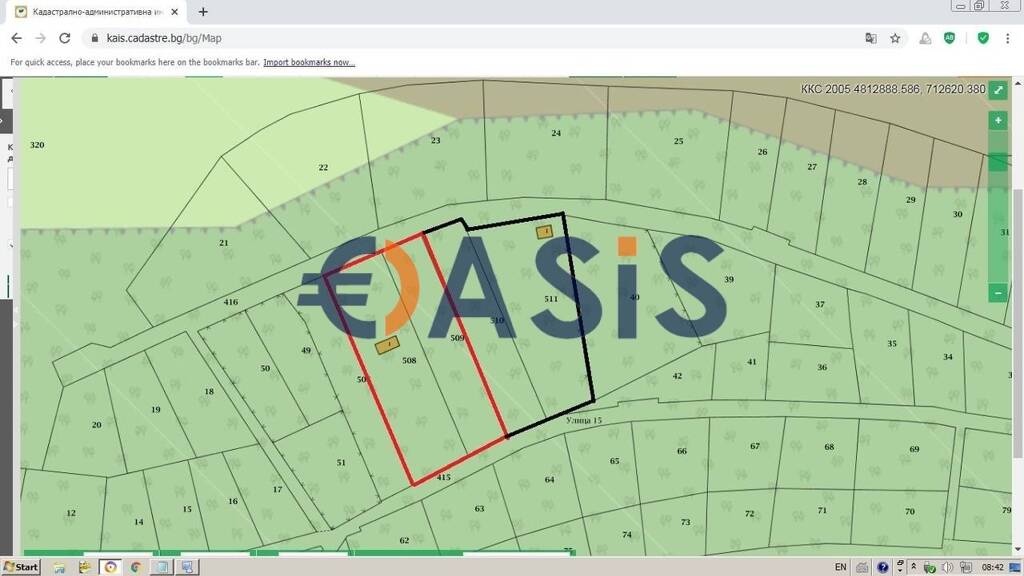Open the translate page icon in address bar
This screenshot has width=1024, height=576.
(871, 38)
